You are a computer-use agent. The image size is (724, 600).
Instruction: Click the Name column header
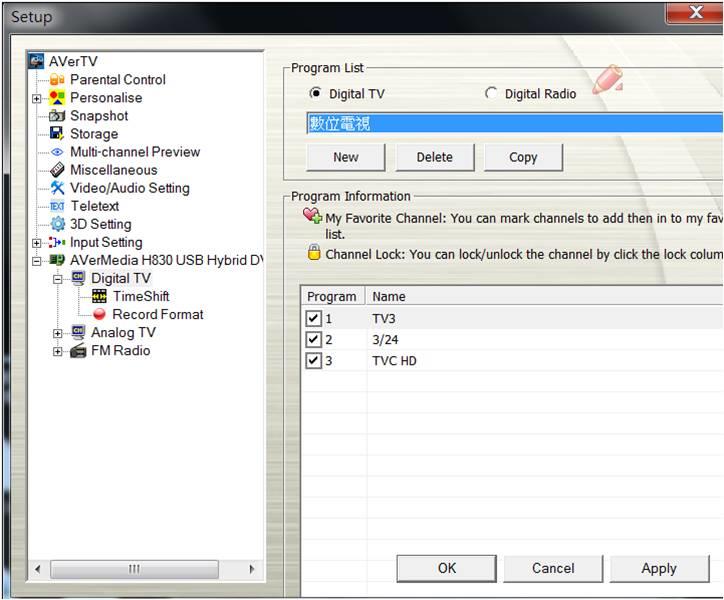tap(545, 296)
